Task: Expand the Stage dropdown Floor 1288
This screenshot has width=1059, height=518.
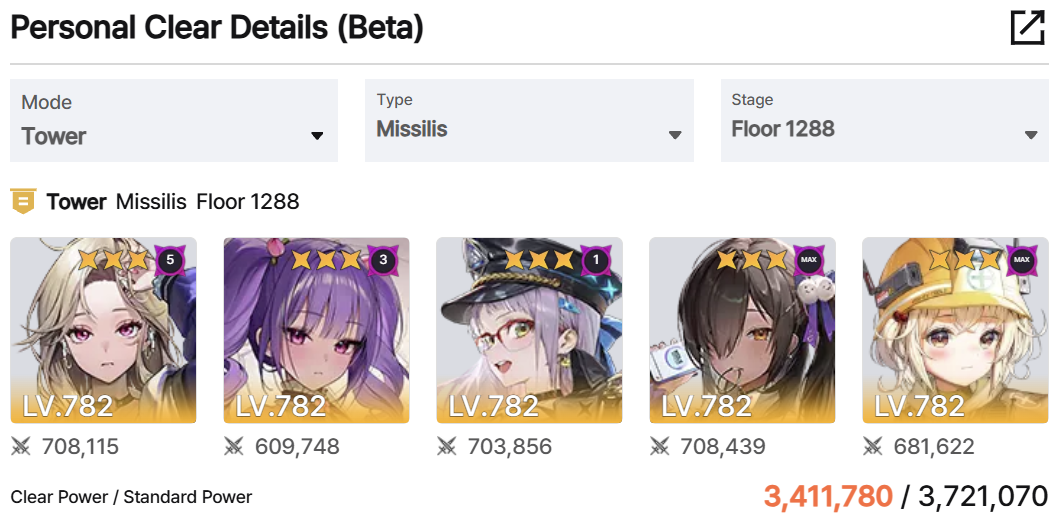Action: pyautogui.click(x=885, y=120)
